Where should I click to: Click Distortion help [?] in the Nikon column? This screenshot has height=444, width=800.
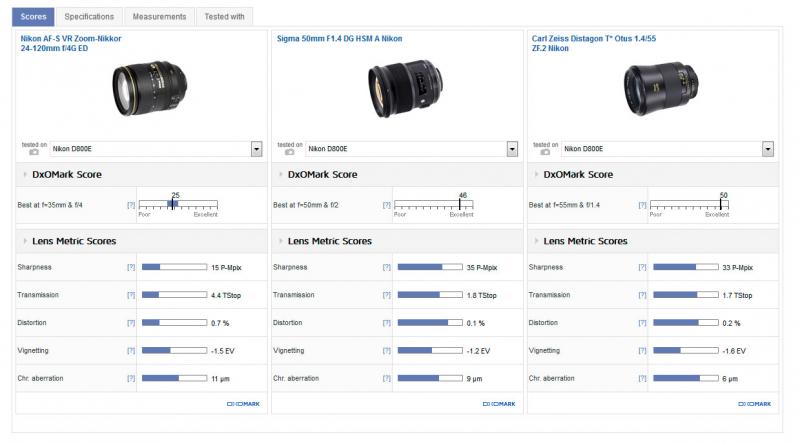(131, 323)
